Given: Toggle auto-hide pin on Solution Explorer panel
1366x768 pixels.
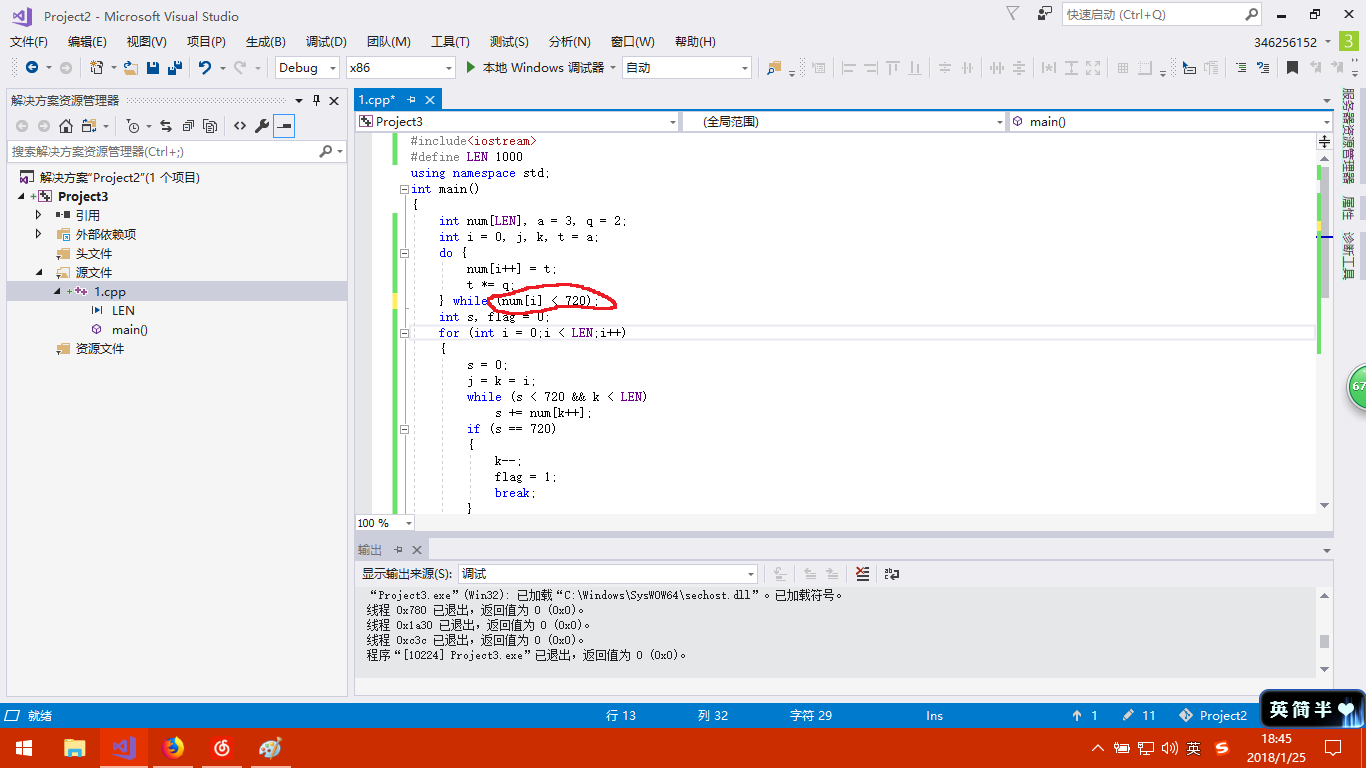Looking at the screenshot, I should coord(317,100).
